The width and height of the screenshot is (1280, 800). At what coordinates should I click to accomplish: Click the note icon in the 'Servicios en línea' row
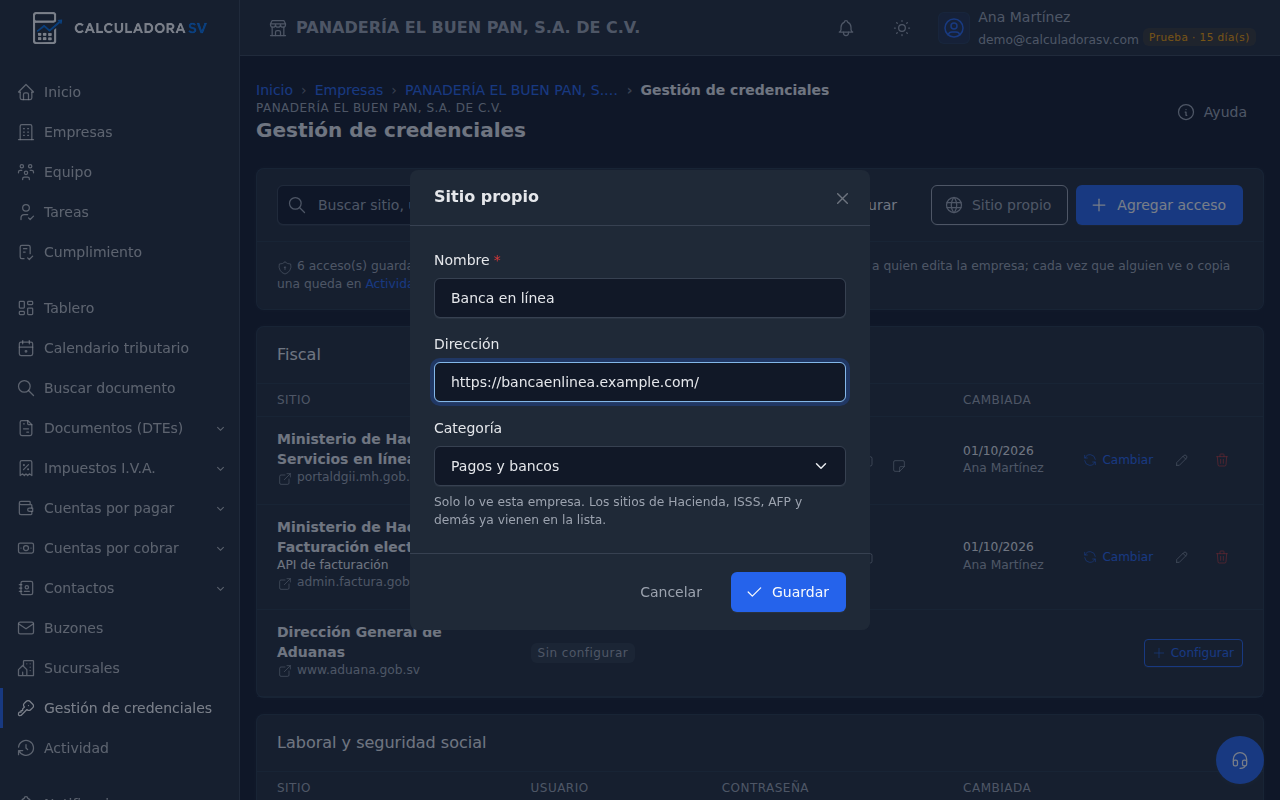coord(899,465)
